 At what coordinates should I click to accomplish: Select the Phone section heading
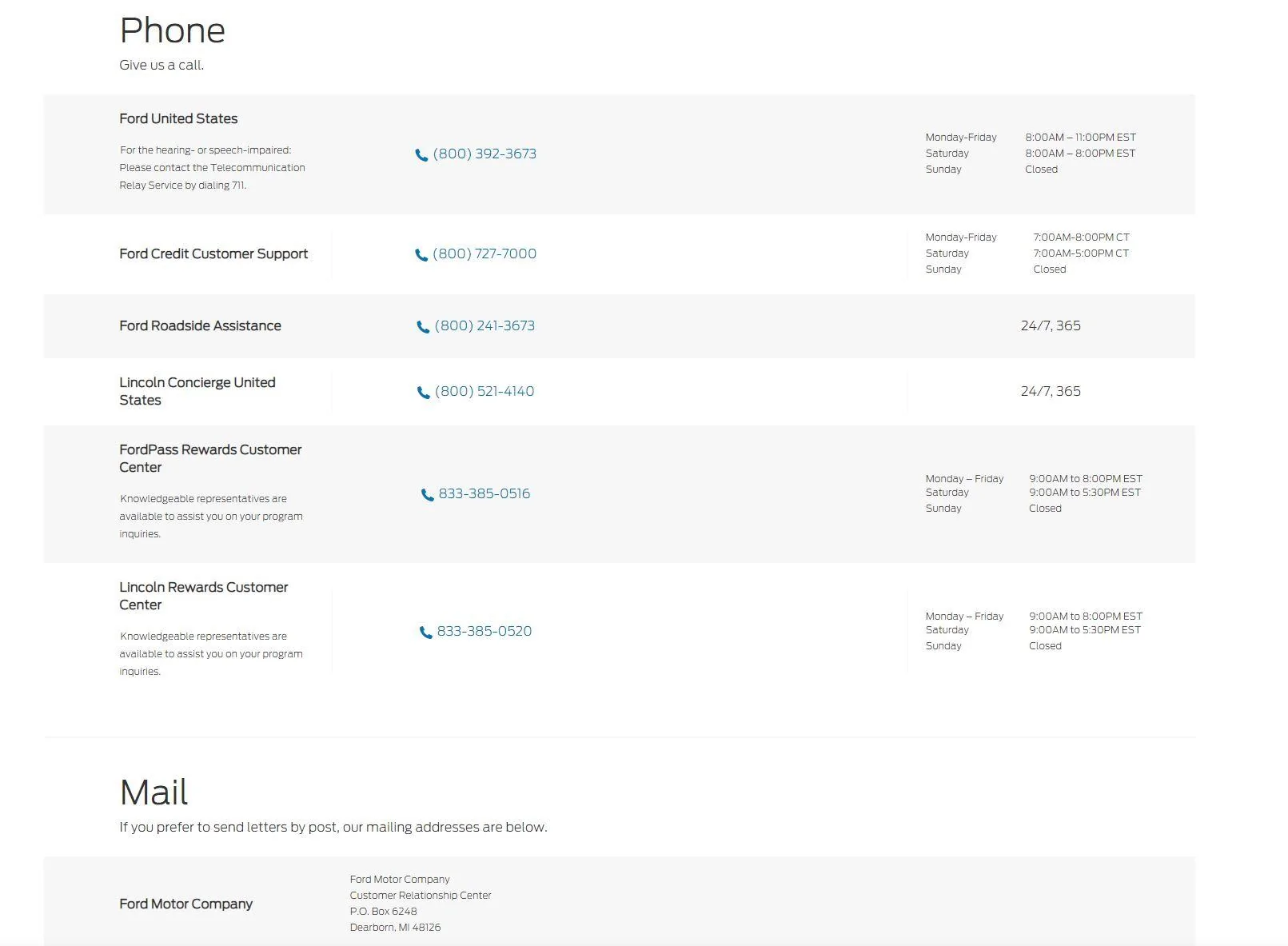coord(173,30)
